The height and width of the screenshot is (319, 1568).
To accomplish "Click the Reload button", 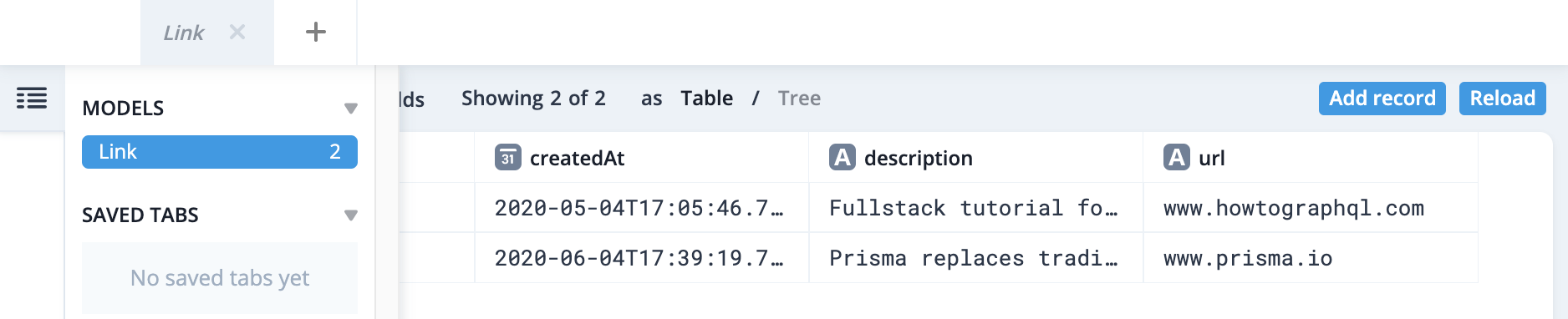I will (1503, 99).
